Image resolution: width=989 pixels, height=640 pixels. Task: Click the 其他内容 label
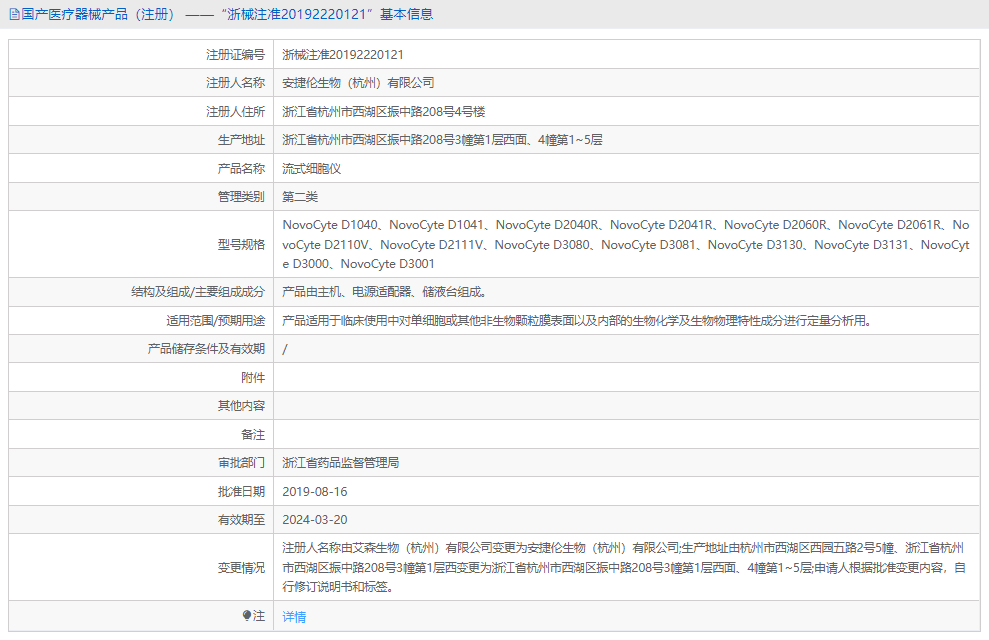coord(241,405)
